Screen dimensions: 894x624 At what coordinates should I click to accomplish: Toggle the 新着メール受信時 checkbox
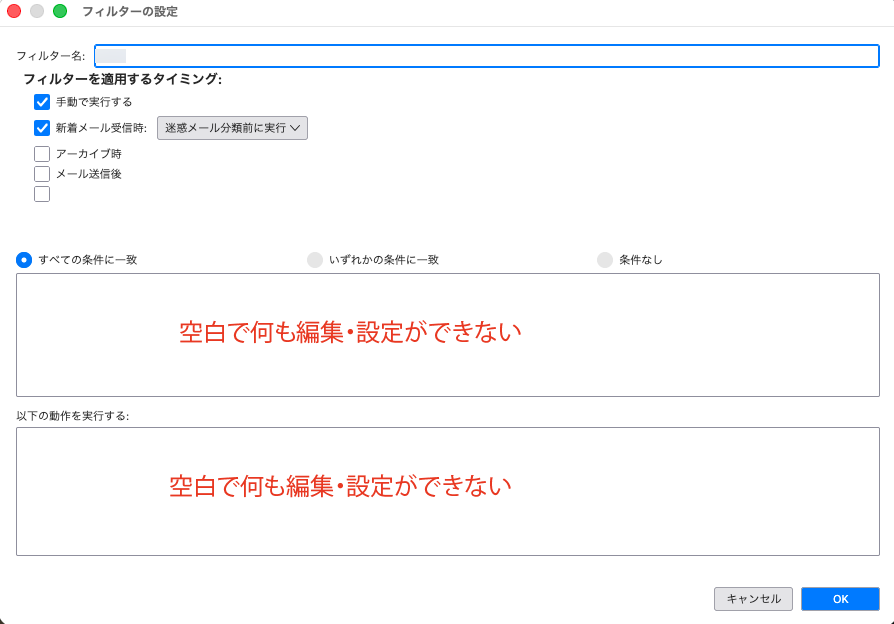[x=42, y=128]
